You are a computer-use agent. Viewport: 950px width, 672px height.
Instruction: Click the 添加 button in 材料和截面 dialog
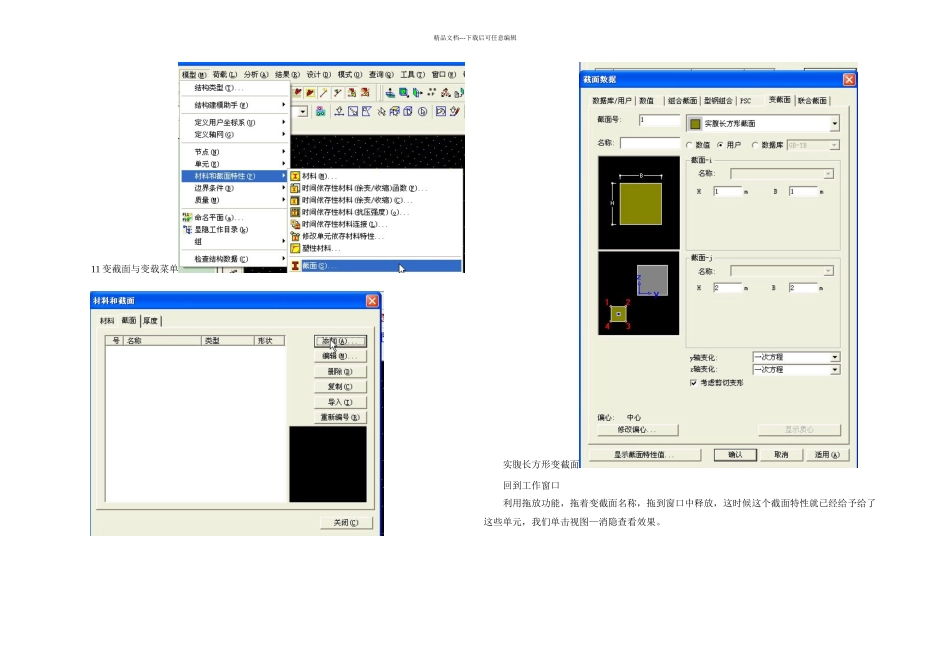pos(341,341)
